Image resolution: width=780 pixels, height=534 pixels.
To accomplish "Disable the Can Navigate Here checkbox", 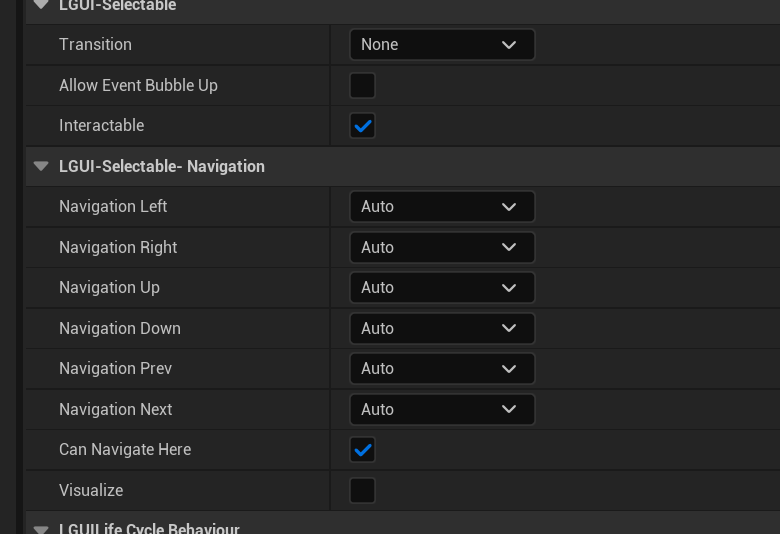I will coord(362,450).
